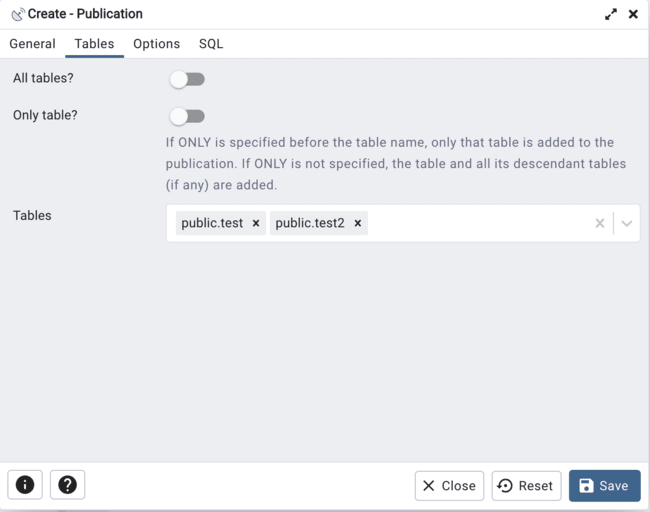The image size is (650, 512).
Task: Remove the public.test2 table chip
Action: click(358, 223)
